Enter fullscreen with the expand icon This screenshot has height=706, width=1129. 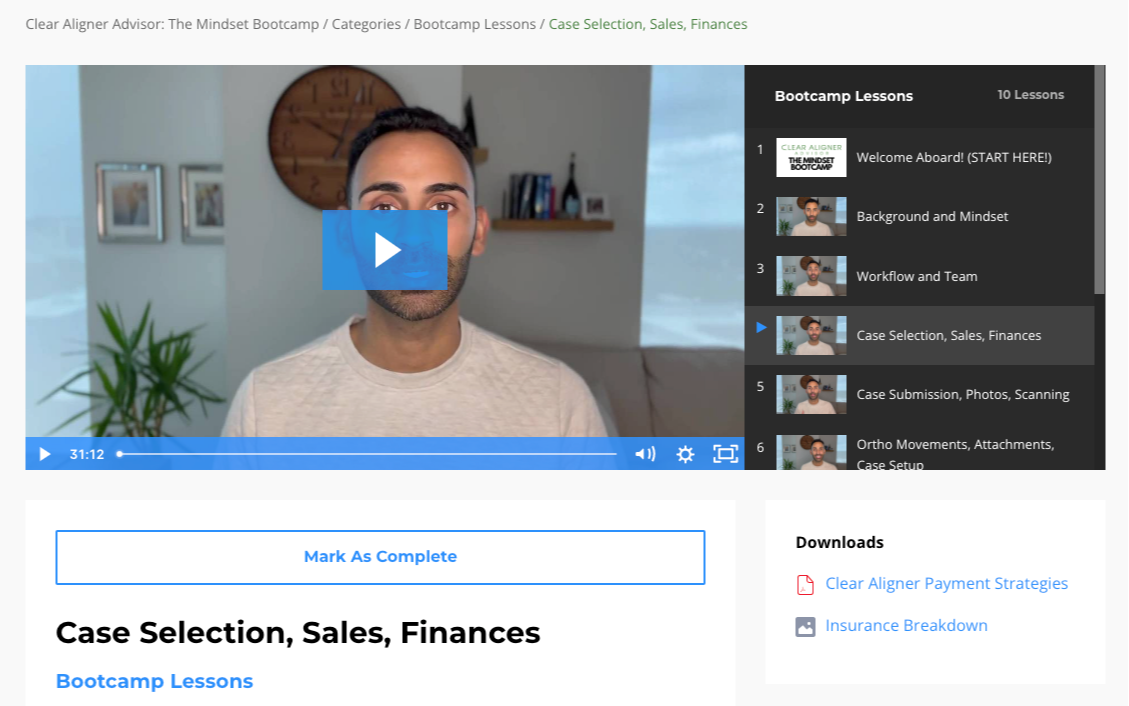click(x=725, y=453)
